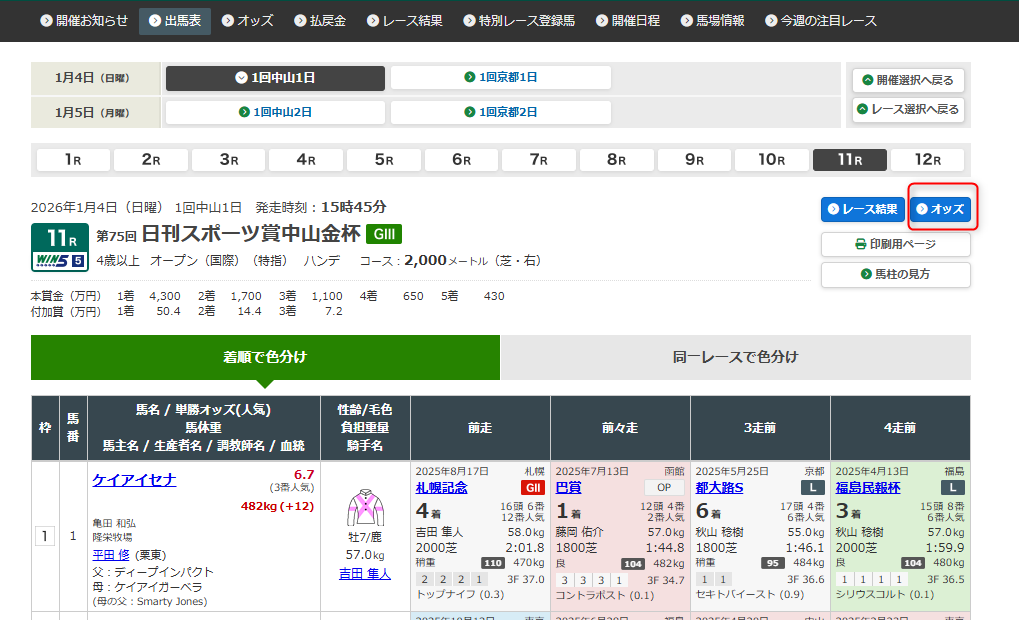1019x620 pixels.
Task: Open jockey 吉田 隼人 profile link
Action: click(x=365, y=573)
